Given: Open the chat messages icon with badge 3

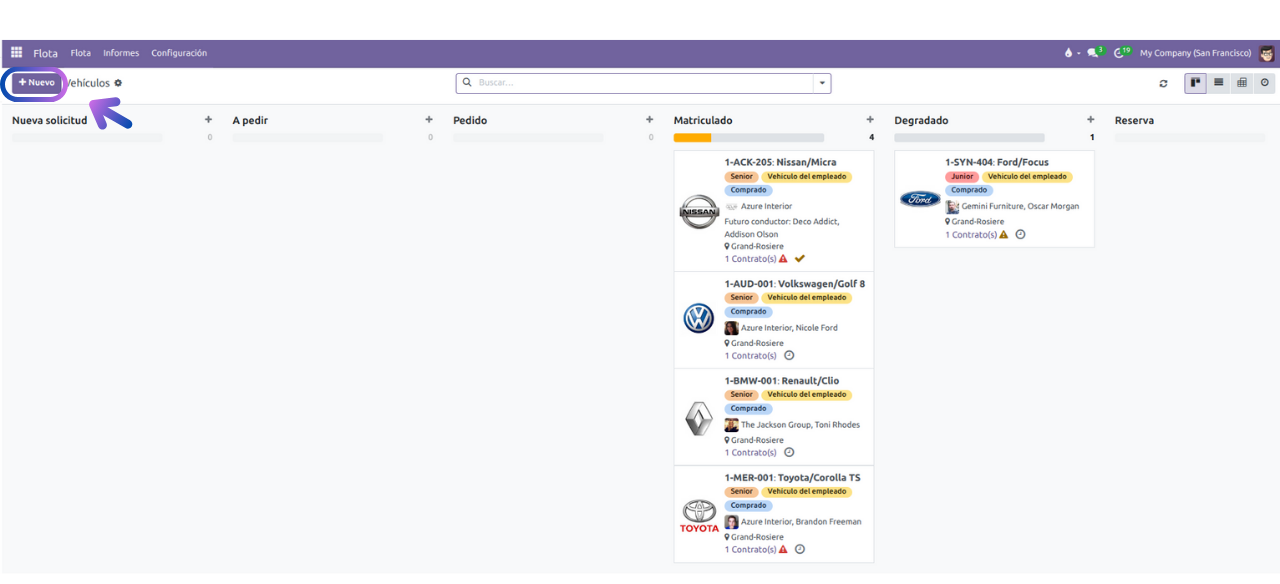Looking at the screenshot, I should 1093,53.
